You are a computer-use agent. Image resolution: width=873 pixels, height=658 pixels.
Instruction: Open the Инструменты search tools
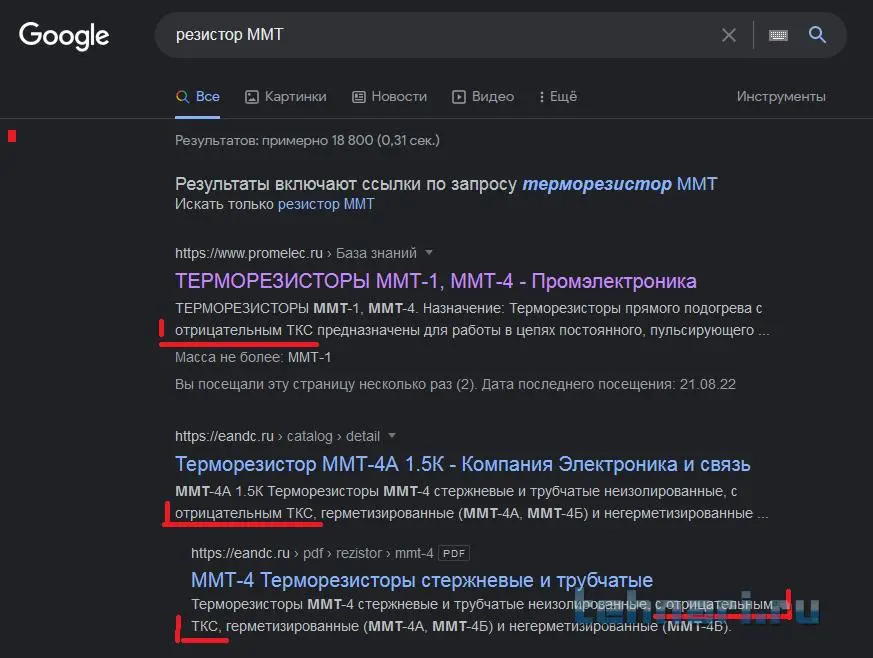pyautogui.click(x=781, y=97)
